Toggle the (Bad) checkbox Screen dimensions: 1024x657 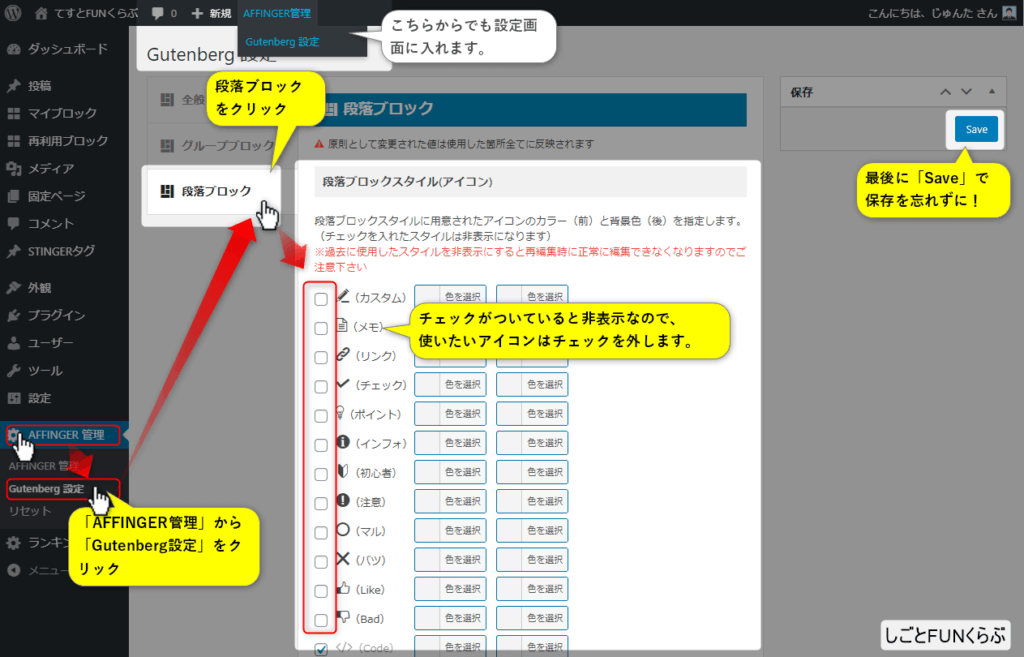[x=321, y=620]
